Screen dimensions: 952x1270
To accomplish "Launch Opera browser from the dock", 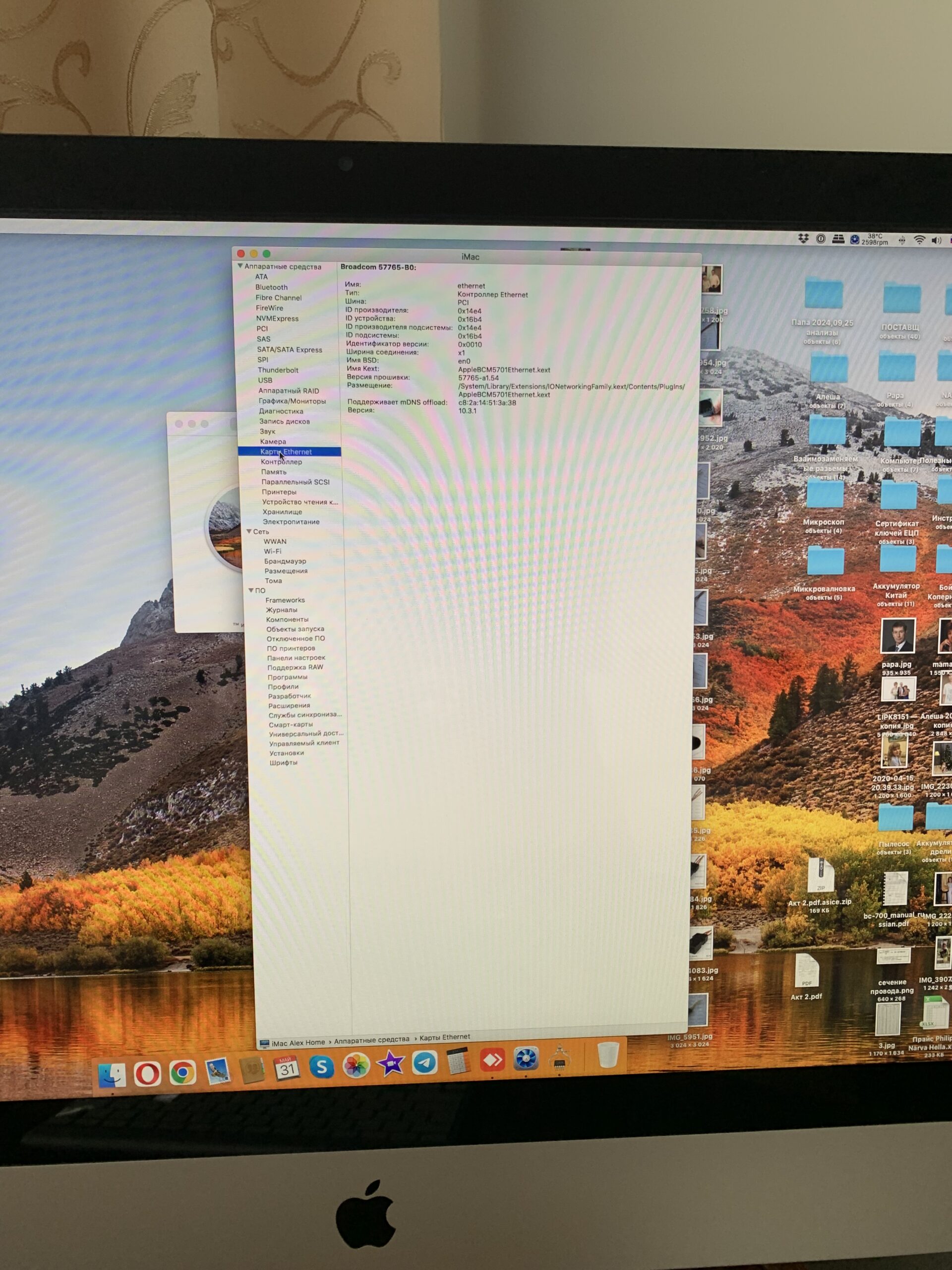I will (x=147, y=1074).
